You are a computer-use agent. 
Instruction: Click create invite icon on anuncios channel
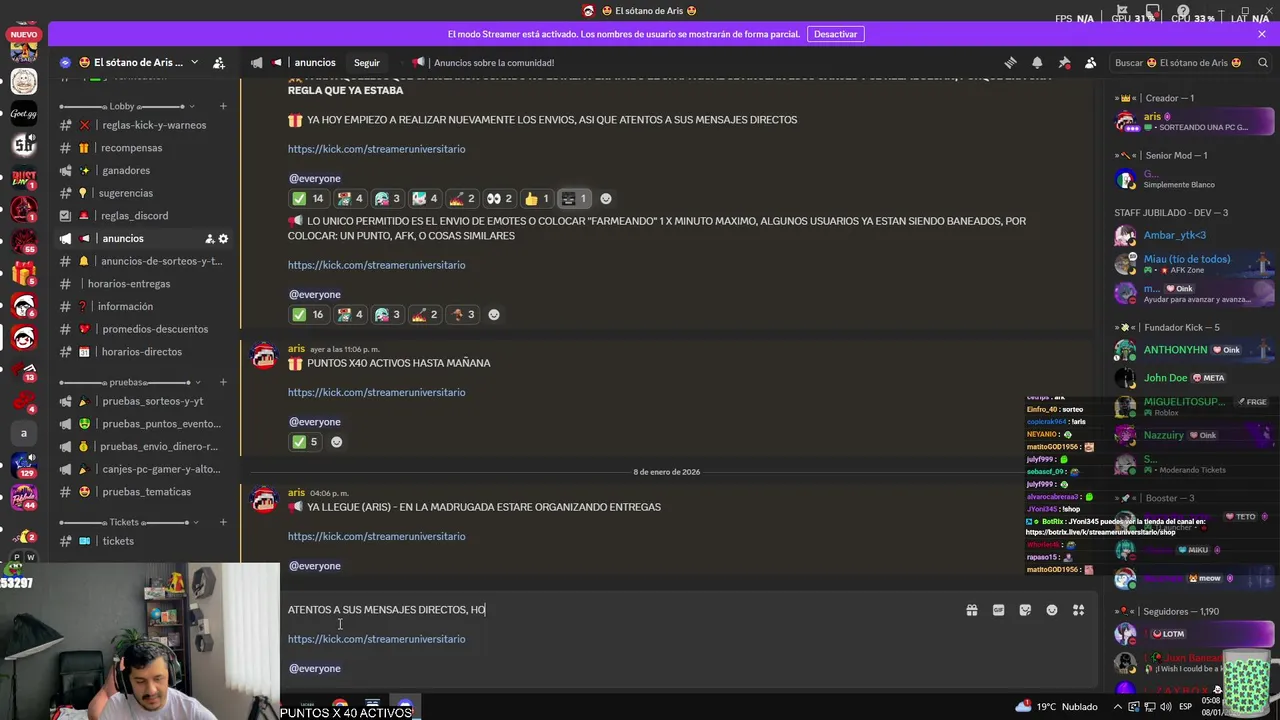pyautogui.click(x=209, y=239)
